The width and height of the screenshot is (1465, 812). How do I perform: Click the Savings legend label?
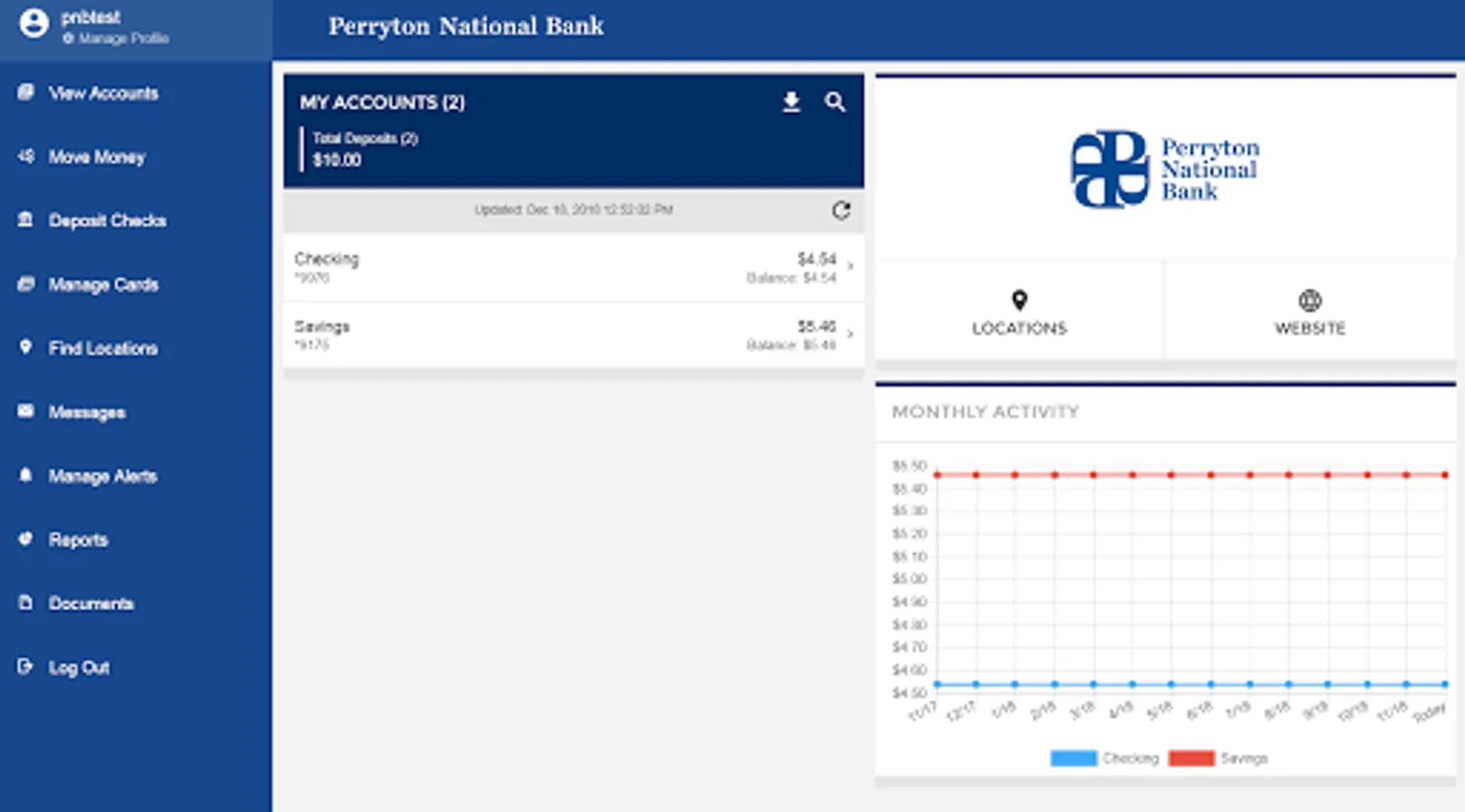1244,758
